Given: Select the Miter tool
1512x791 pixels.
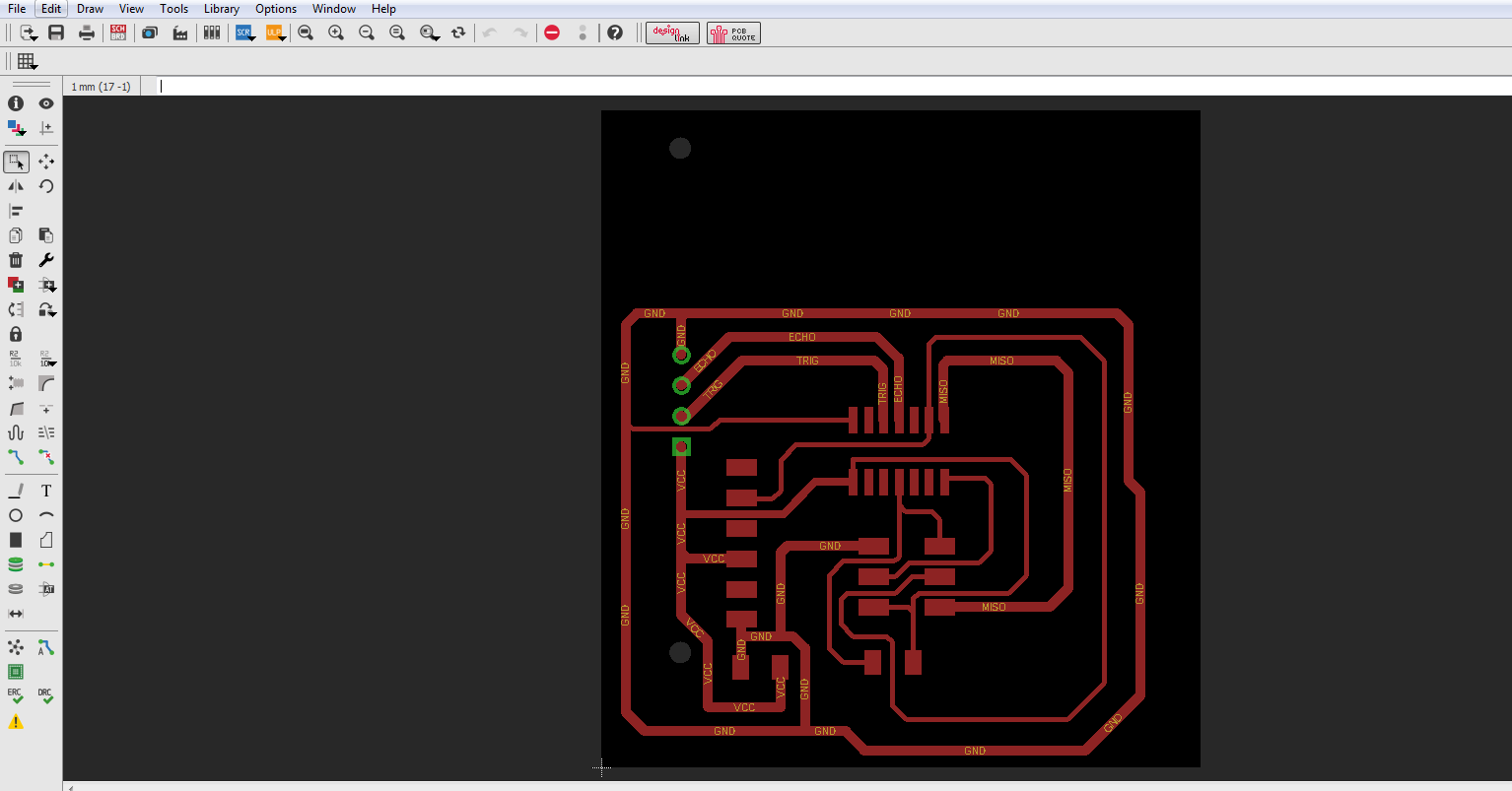Looking at the screenshot, I should click(46, 383).
